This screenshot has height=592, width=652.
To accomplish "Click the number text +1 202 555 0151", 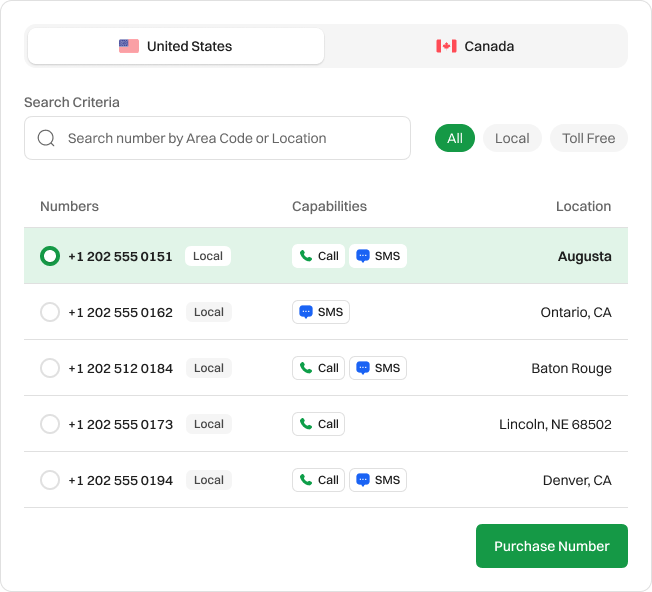I will click(120, 257).
